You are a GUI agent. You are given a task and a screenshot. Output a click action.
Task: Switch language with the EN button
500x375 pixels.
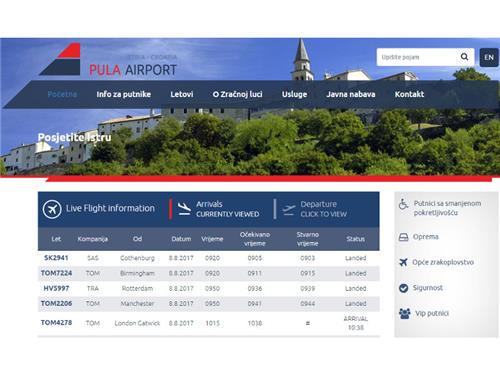(489, 57)
